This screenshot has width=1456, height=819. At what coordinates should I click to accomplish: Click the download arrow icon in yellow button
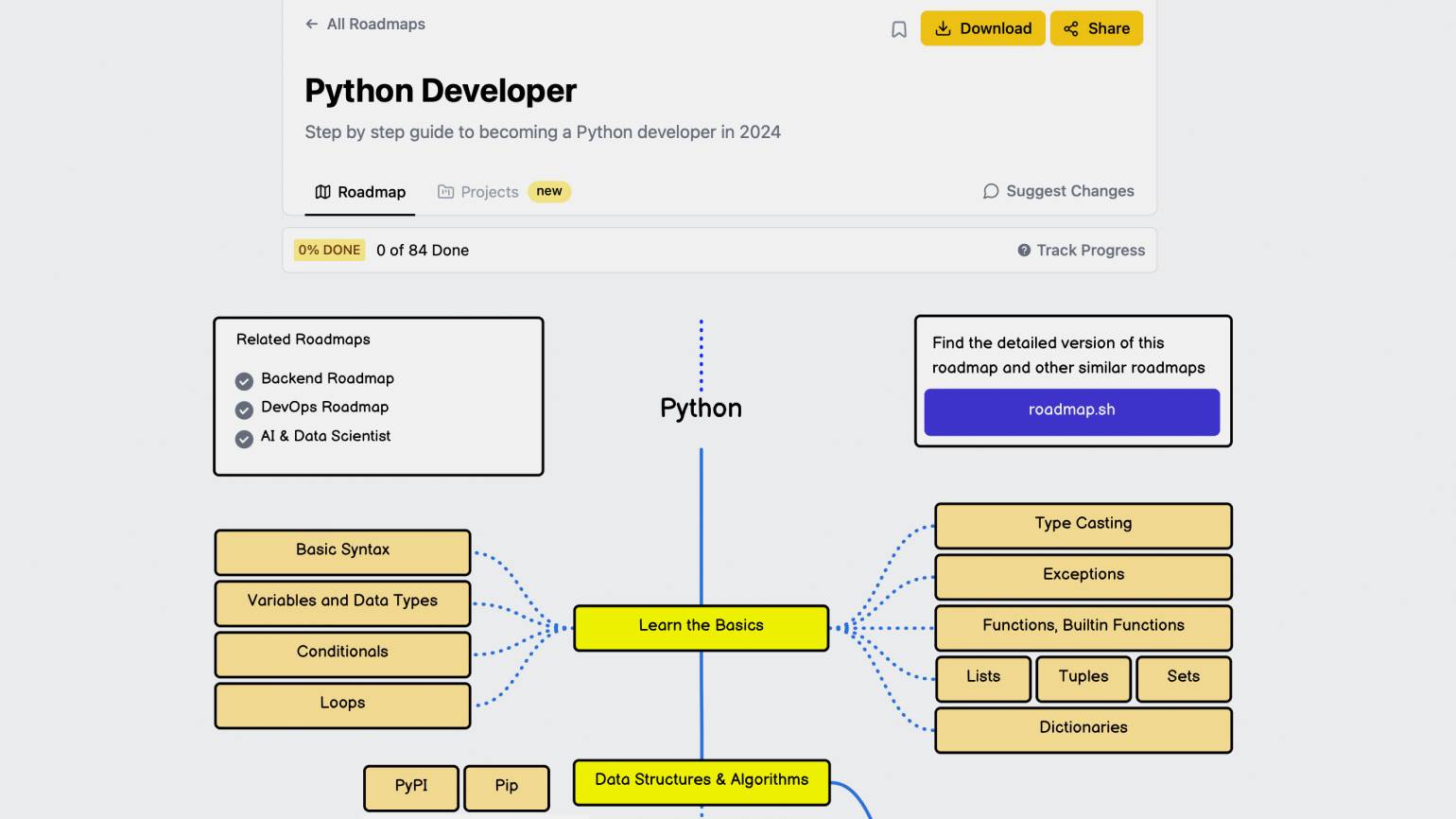[x=943, y=29]
